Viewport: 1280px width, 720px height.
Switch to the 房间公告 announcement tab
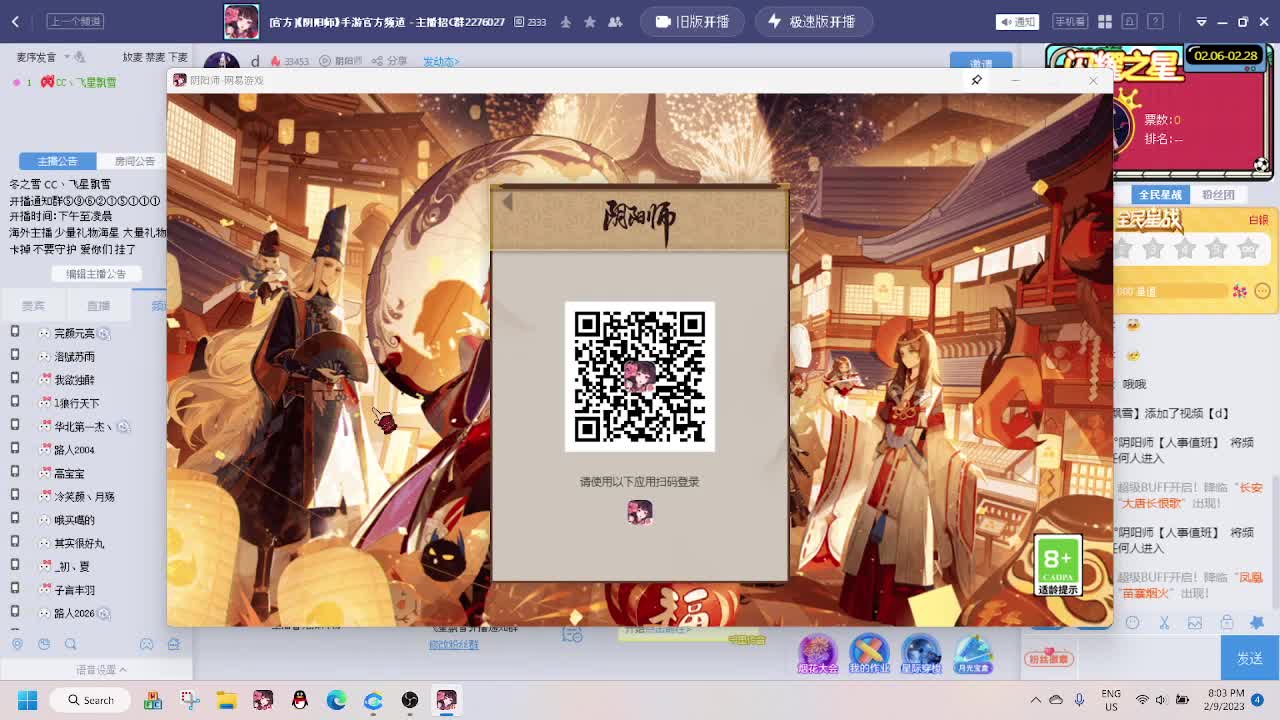pos(134,160)
